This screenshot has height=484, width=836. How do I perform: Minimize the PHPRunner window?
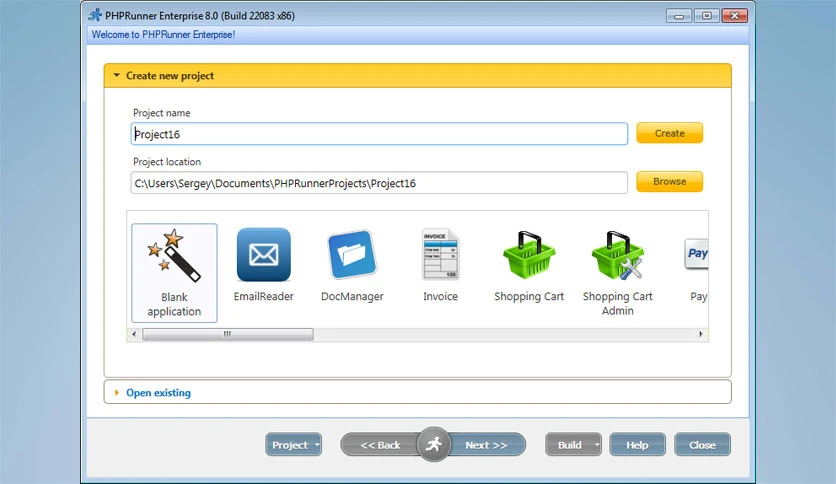coord(679,16)
